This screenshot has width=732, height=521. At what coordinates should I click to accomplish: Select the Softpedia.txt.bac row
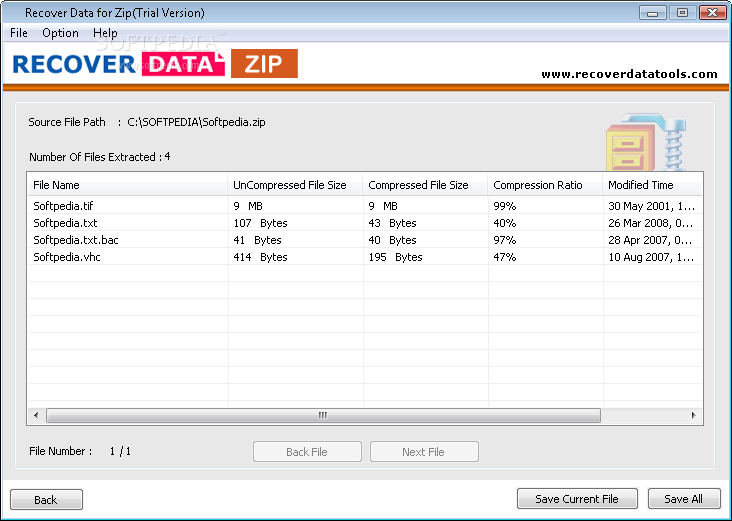tap(365, 240)
